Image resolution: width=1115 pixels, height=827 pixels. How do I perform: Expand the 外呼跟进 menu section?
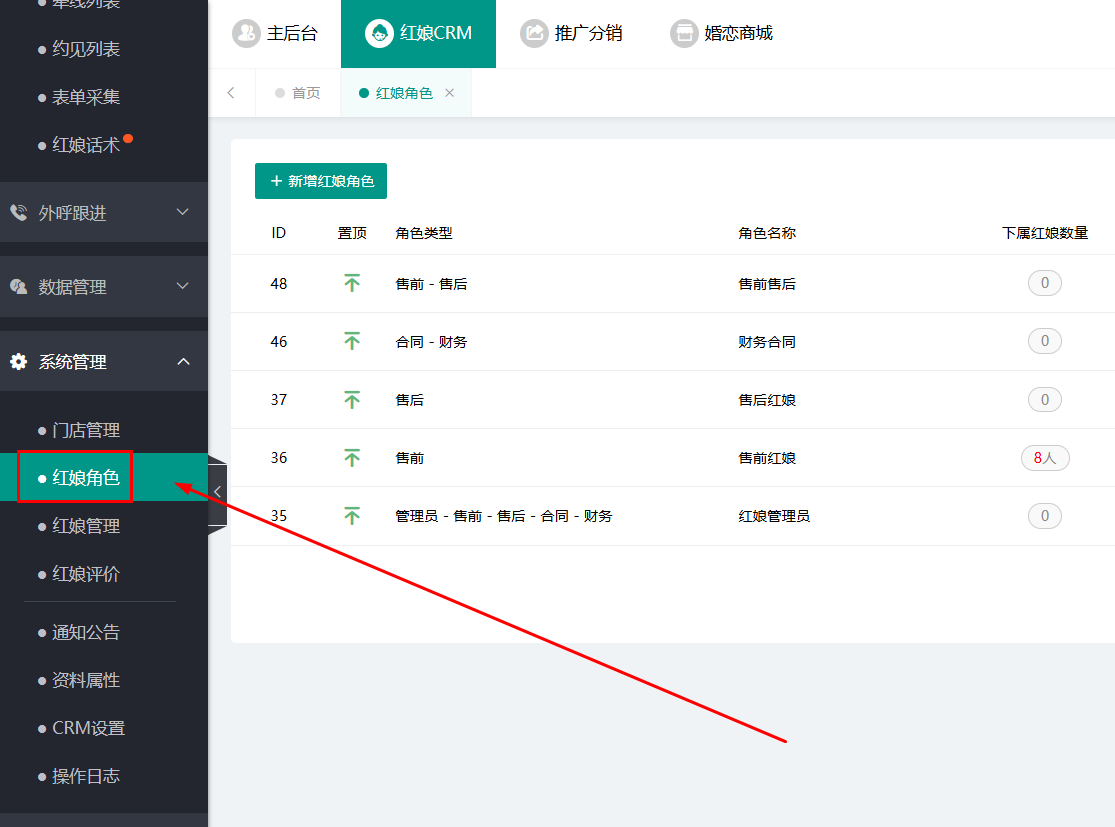pyautogui.click(x=104, y=212)
